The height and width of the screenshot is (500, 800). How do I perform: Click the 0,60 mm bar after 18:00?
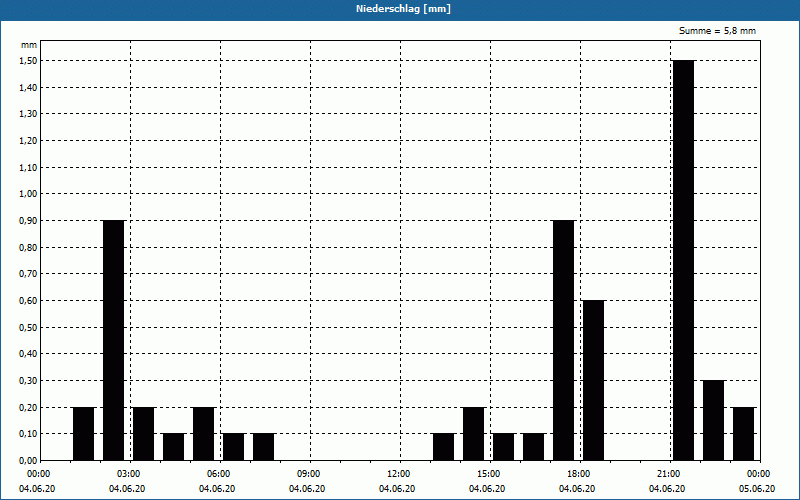coord(593,380)
